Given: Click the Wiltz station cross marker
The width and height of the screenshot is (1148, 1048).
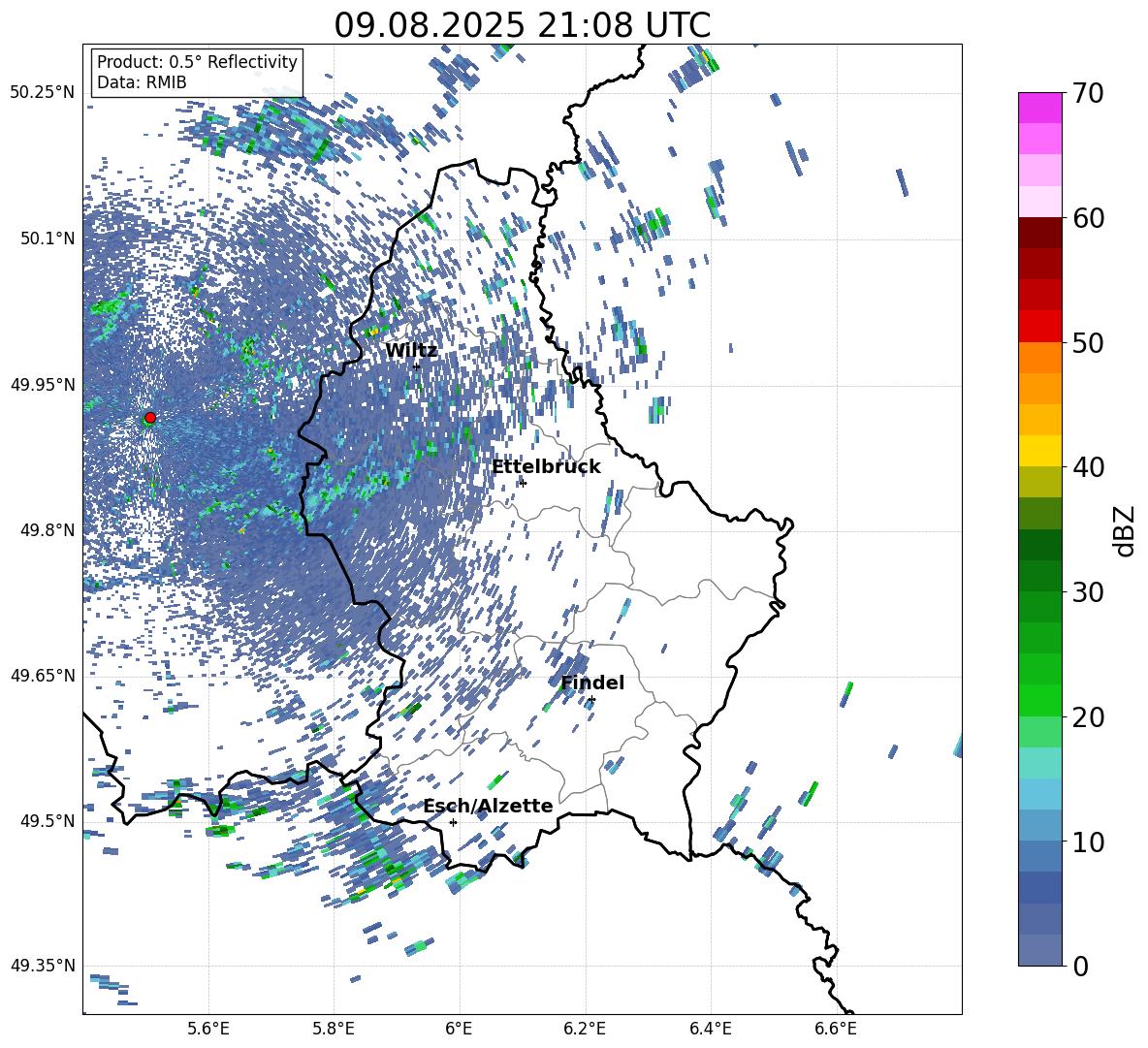Looking at the screenshot, I should point(417,366).
